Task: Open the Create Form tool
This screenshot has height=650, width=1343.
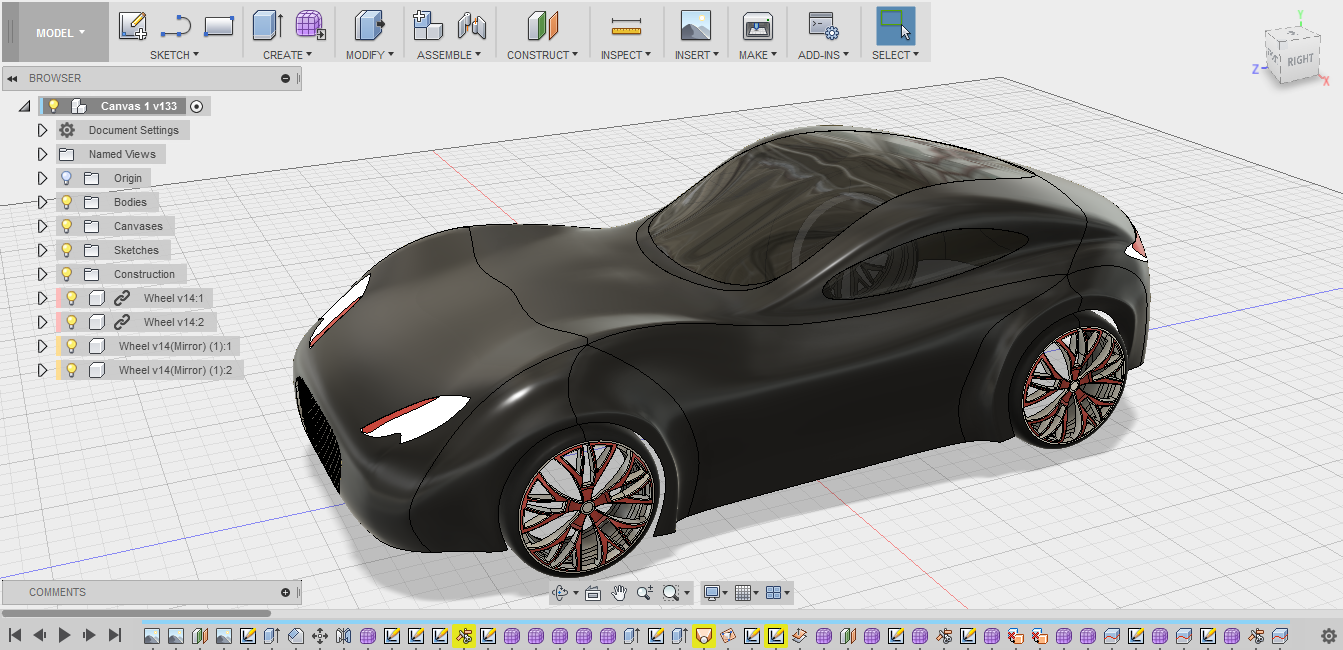Action: [310, 26]
